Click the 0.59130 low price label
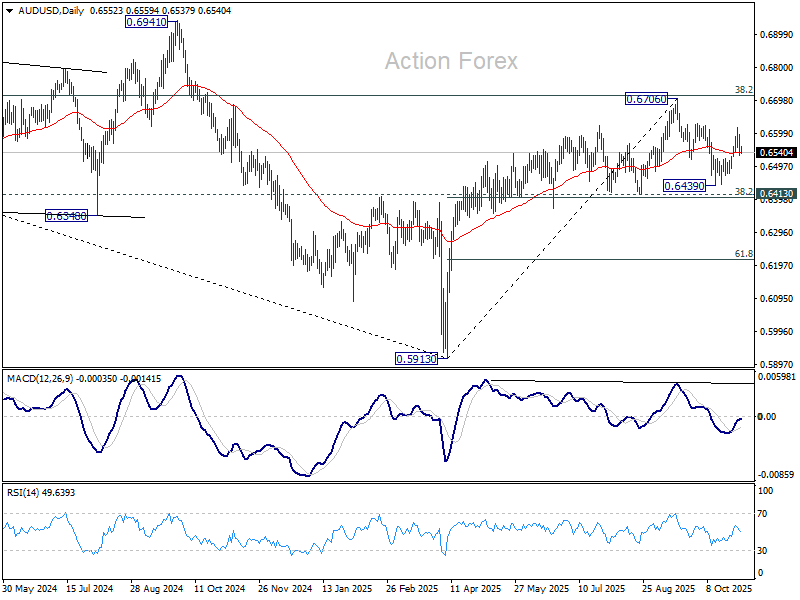 click(x=418, y=357)
